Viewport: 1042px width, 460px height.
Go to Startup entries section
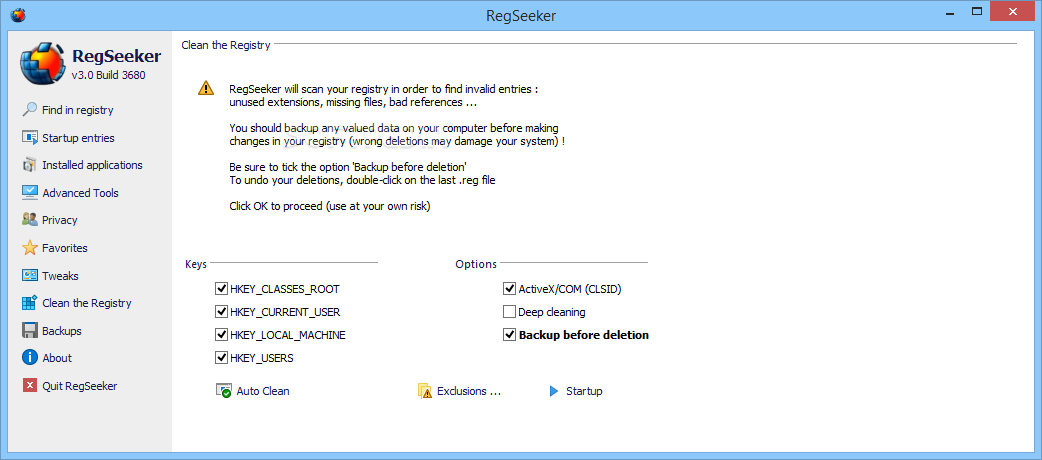pos(78,138)
